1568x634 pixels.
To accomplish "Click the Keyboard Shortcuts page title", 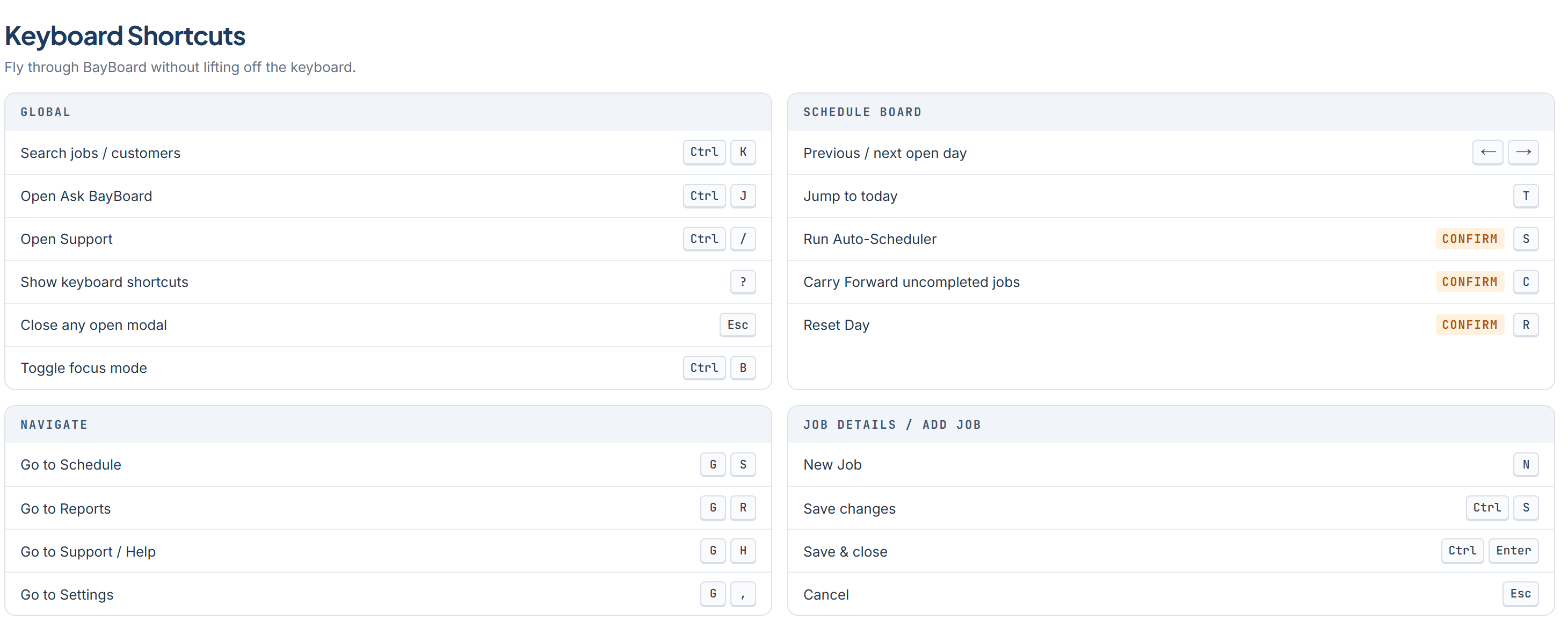I will point(125,36).
